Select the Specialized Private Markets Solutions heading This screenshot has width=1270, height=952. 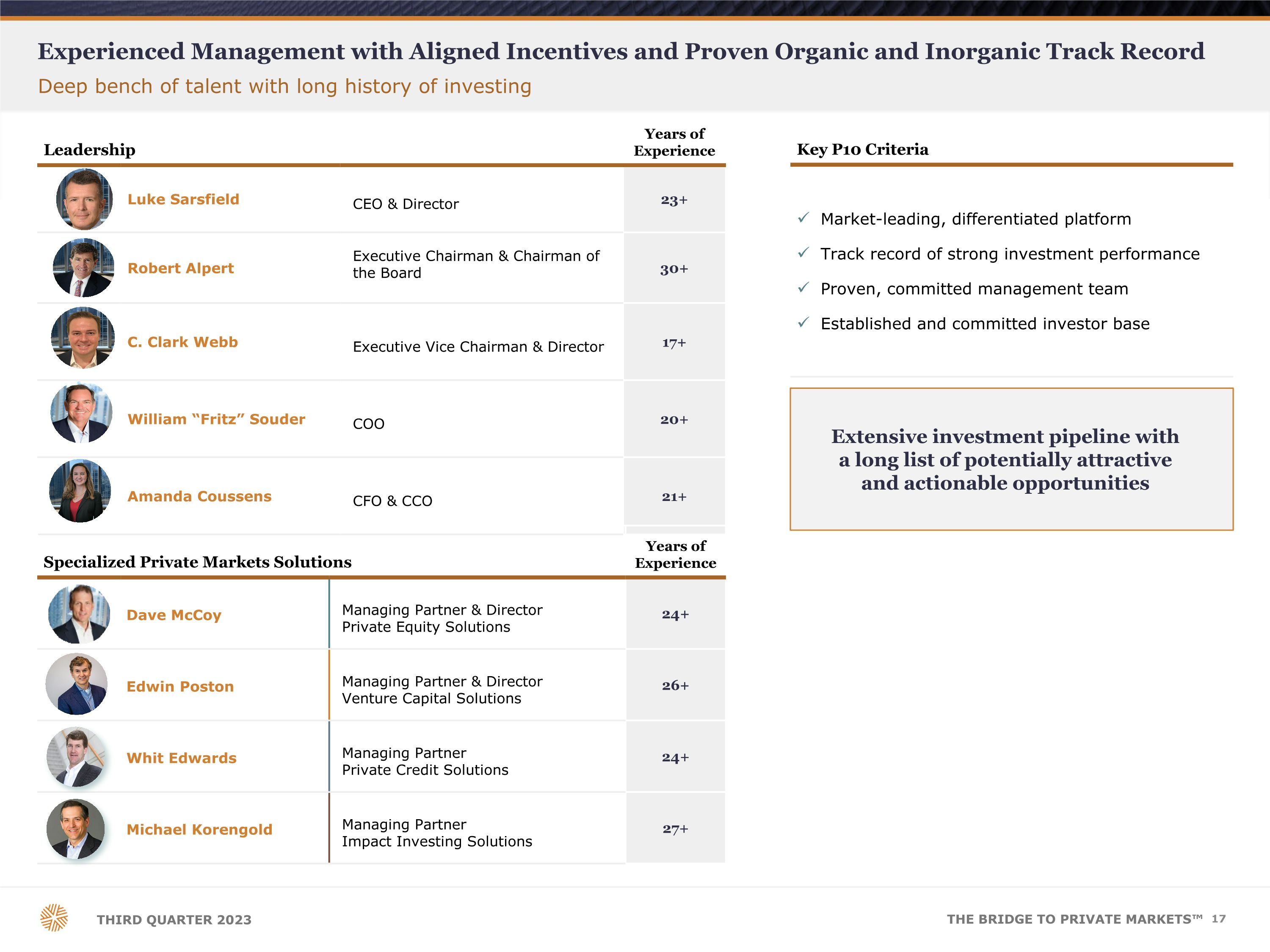point(198,562)
